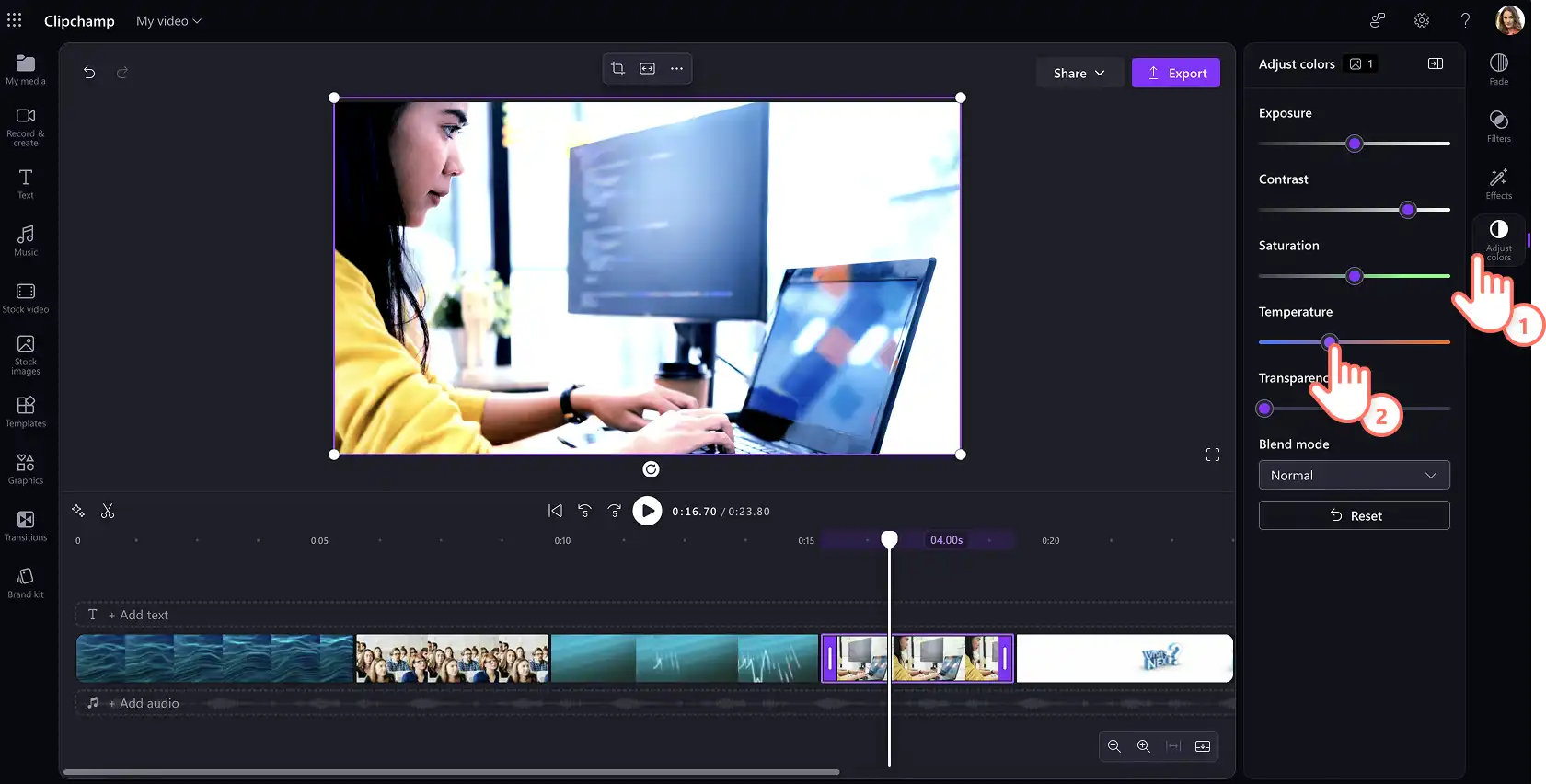Select the teal waveform clip on timeline
This screenshot has height=784, width=1546.
(685, 658)
